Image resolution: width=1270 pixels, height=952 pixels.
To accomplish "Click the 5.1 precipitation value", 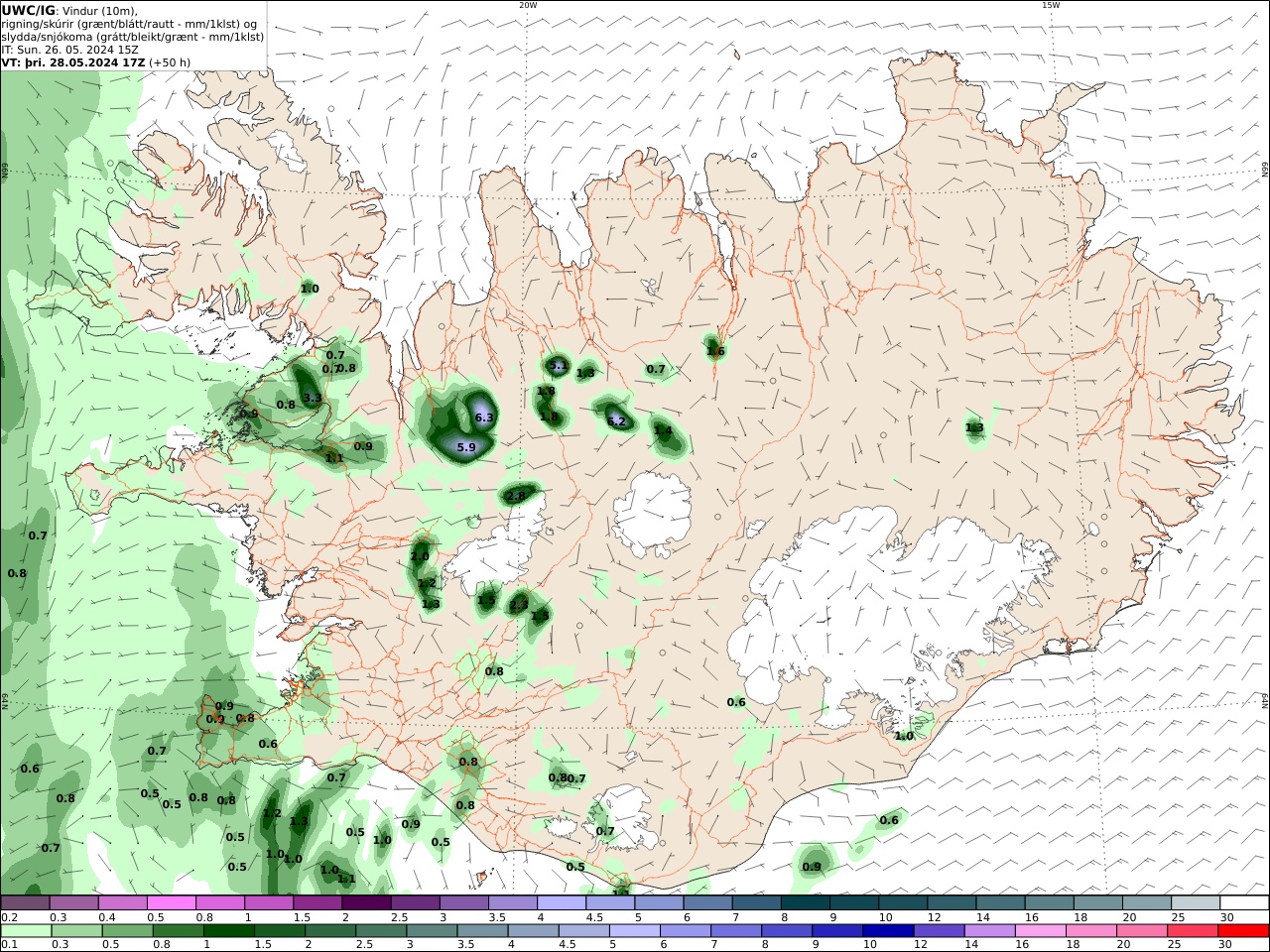I will pos(558,366).
